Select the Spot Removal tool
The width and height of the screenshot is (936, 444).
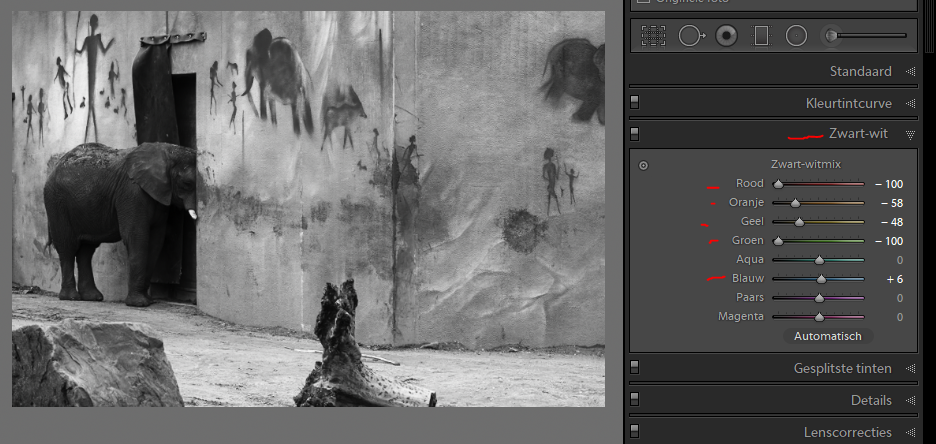pyautogui.click(x=690, y=36)
